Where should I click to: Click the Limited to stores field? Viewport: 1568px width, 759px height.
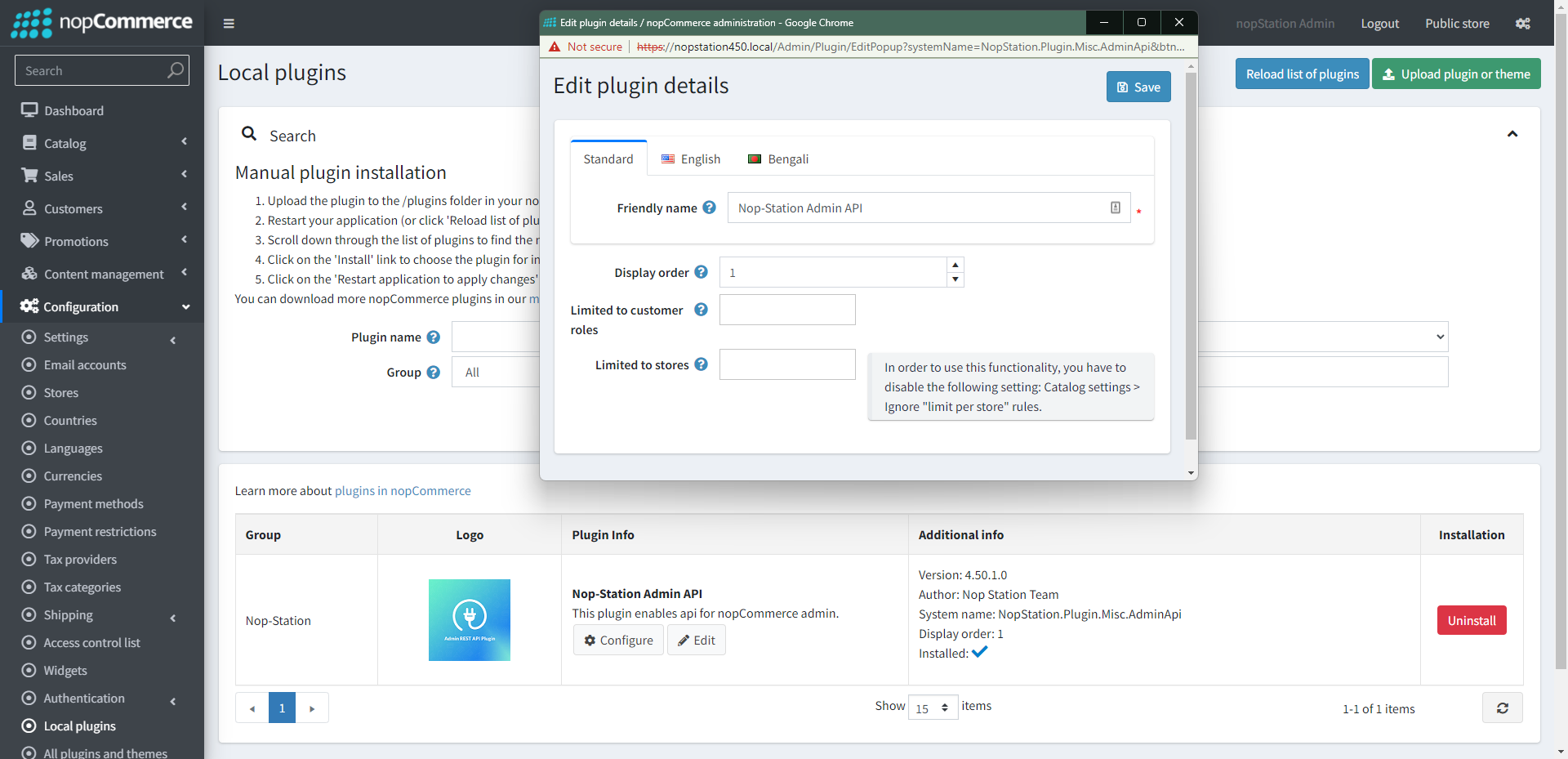[x=787, y=364]
